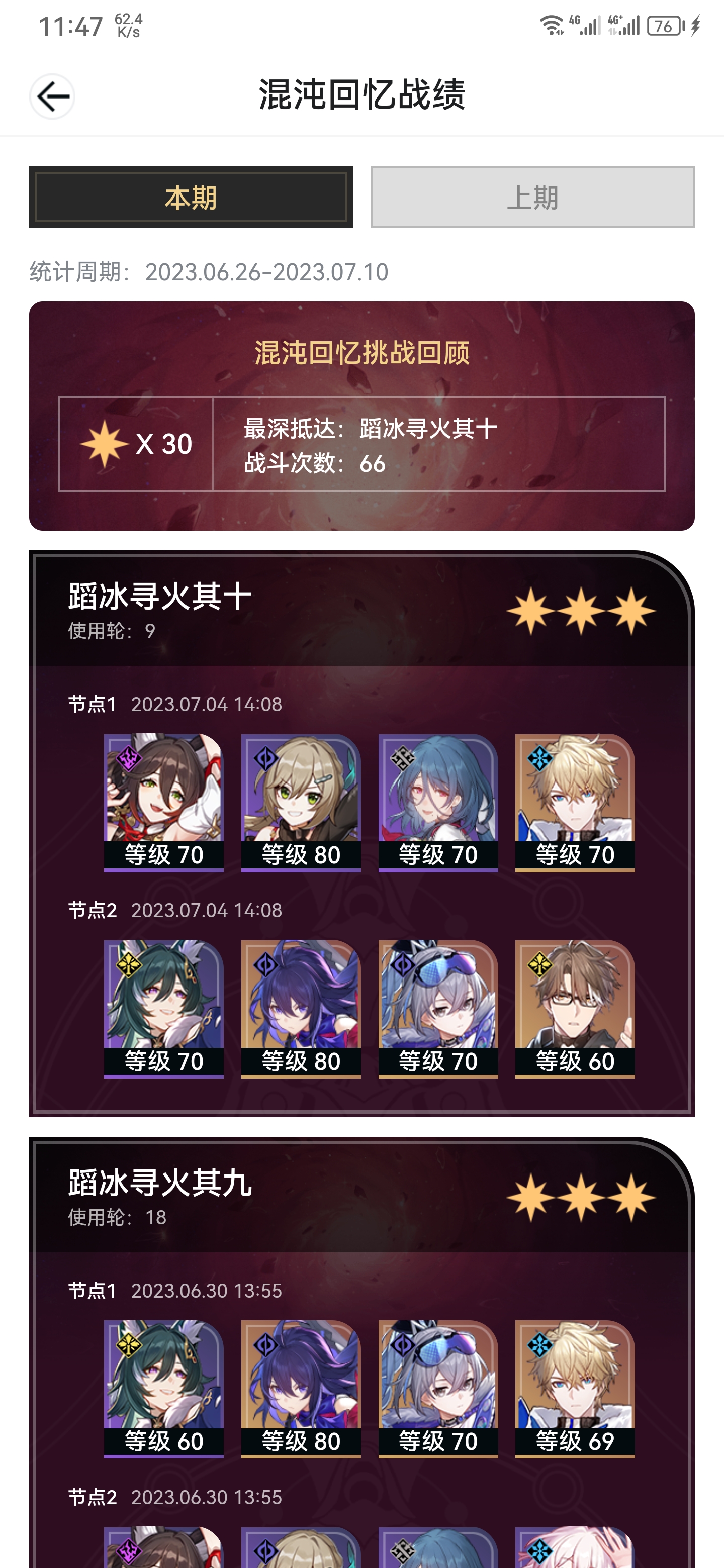Select level 69 blond character portrait
Image resolution: width=724 pixels, height=1568 pixels.
(575, 1389)
